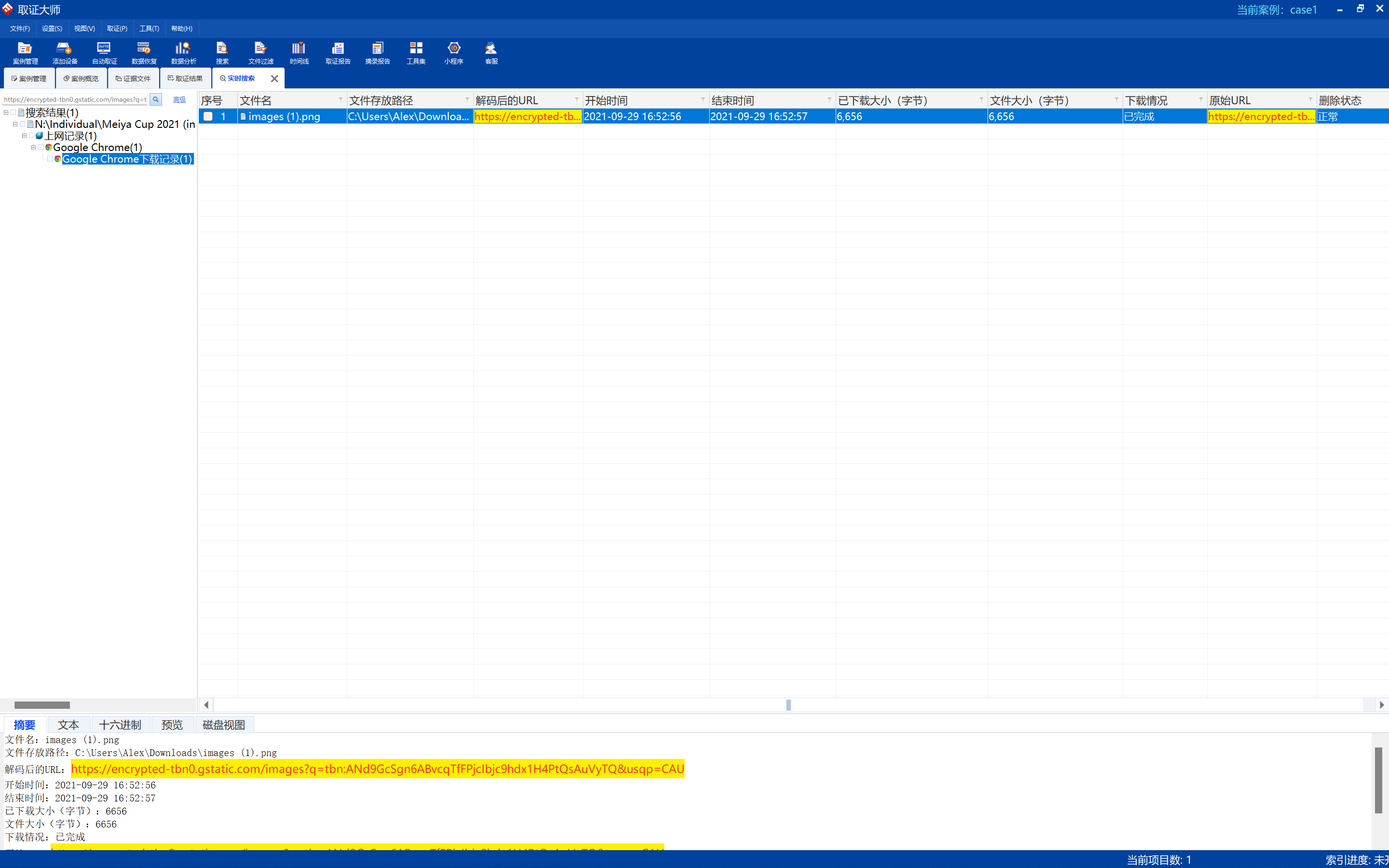Launch 自动取证 auto forensics tool
The height and width of the screenshot is (868, 1389).
point(104,52)
